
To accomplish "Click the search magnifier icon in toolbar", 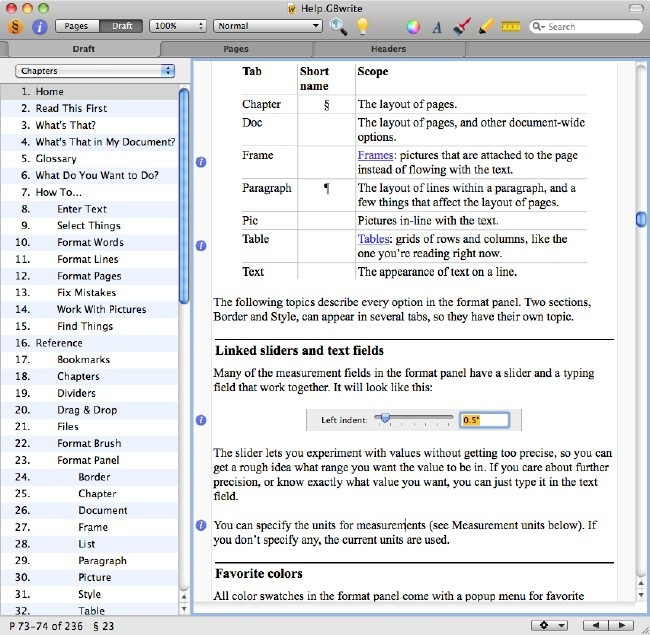I will (538, 27).
